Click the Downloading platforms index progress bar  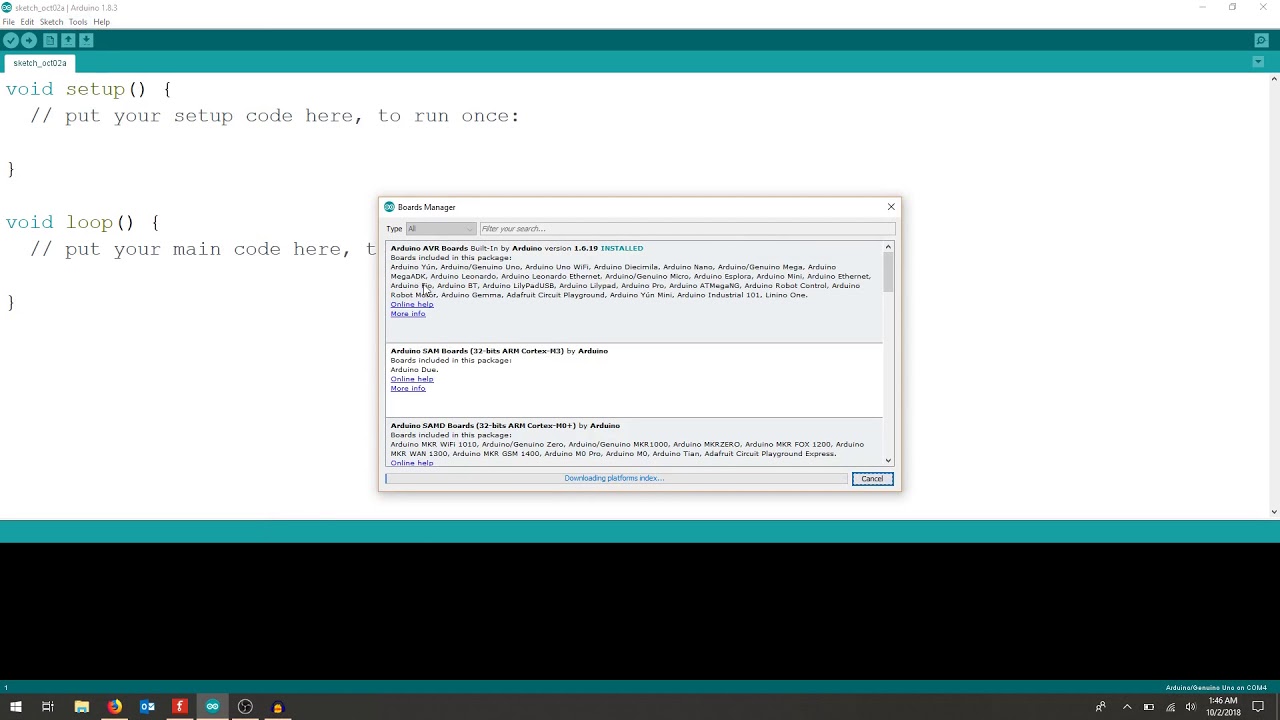[x=616, y=478]
